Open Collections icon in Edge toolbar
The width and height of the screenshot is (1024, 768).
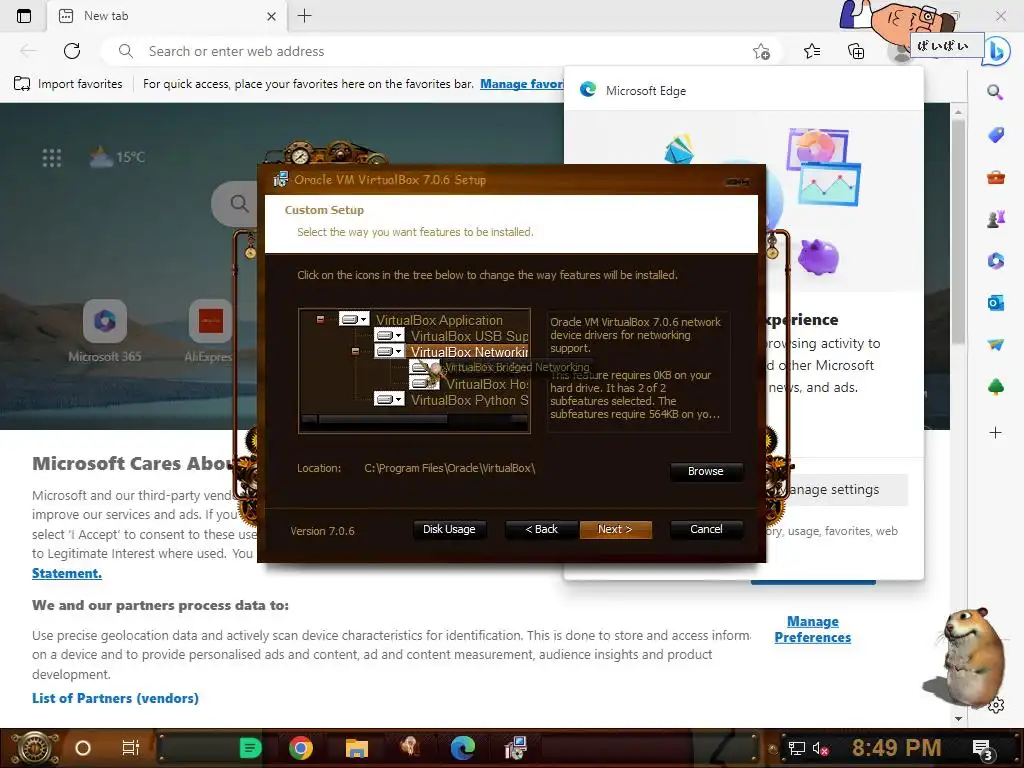[856, 51]
